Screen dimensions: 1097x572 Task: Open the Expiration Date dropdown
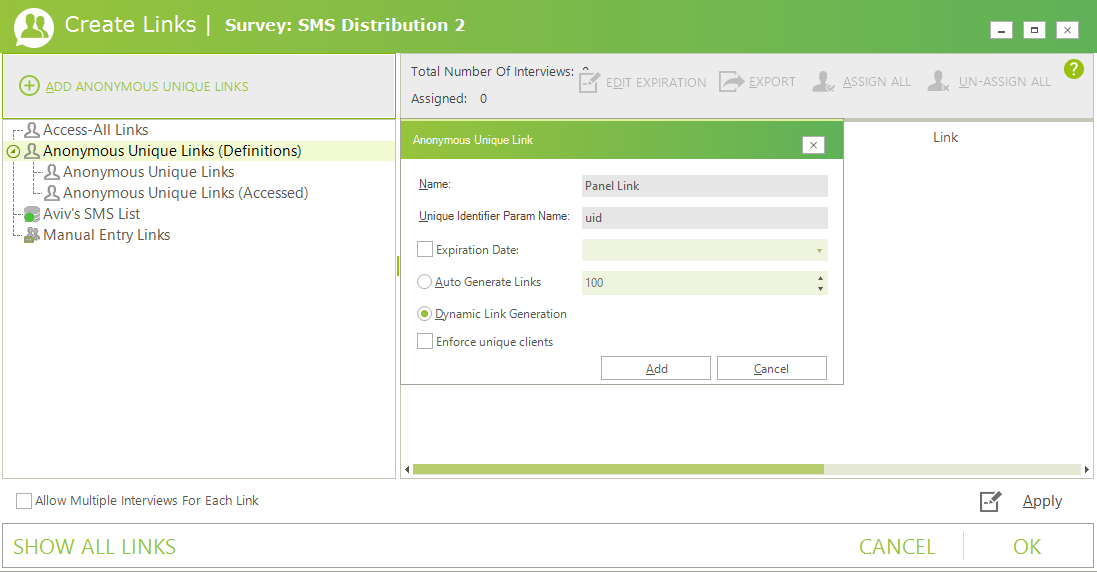tap(820, 251)
